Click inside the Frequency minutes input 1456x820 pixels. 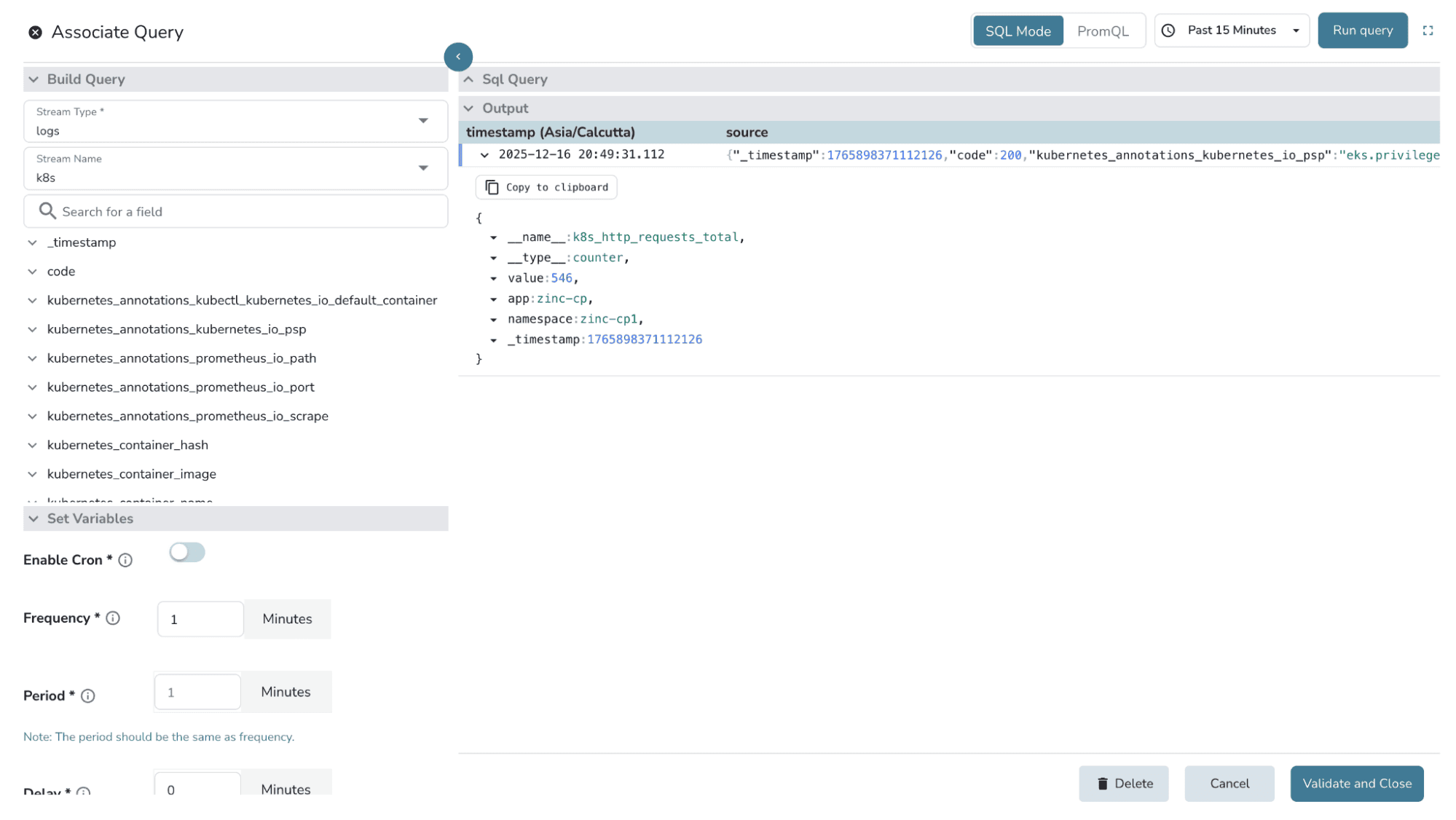200,619
